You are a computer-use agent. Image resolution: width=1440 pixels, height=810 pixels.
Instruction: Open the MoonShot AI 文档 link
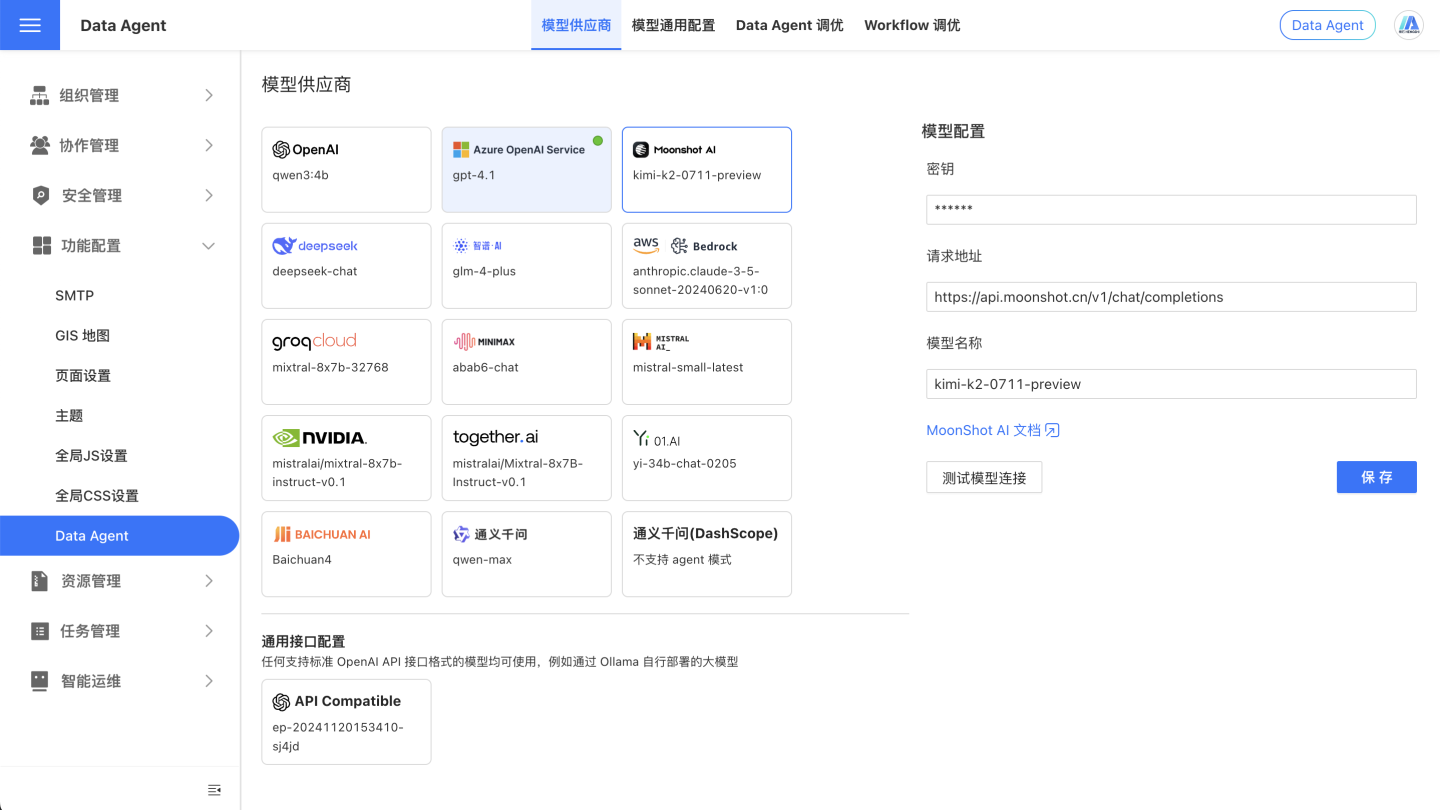[983, 429]
